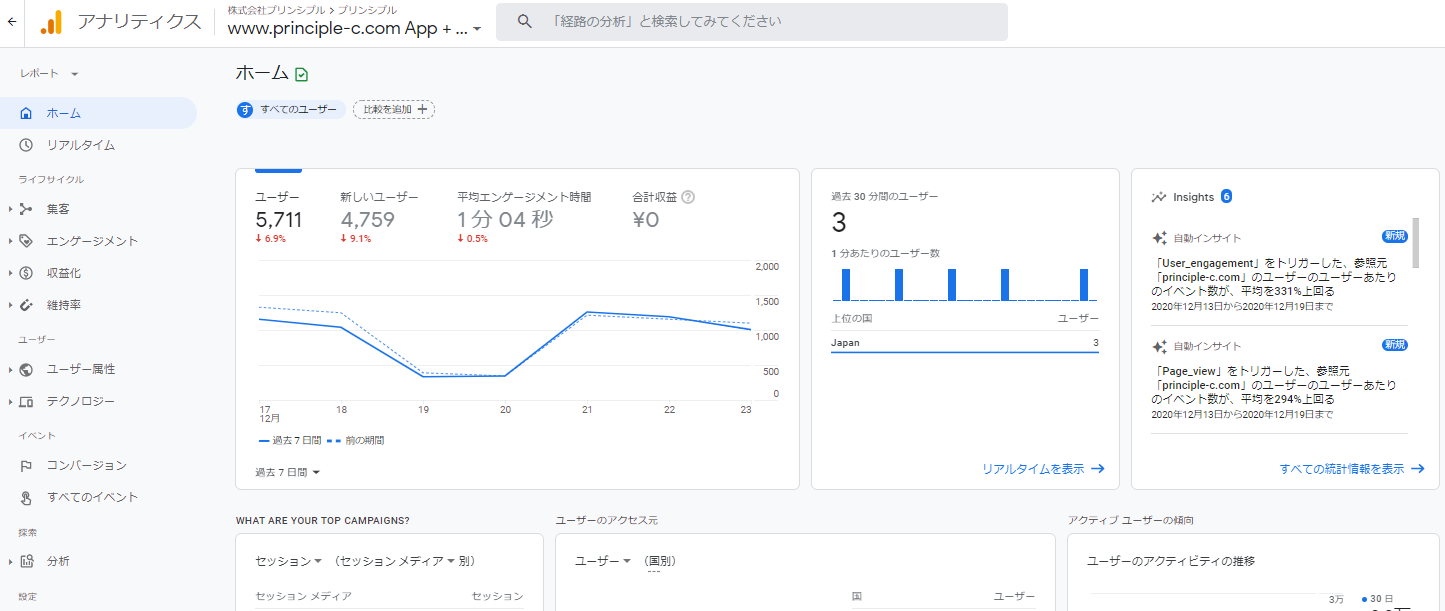Click the back arrow icon at top left
The height and width of the screenshot is (611, 1445).
coord(11,21)
